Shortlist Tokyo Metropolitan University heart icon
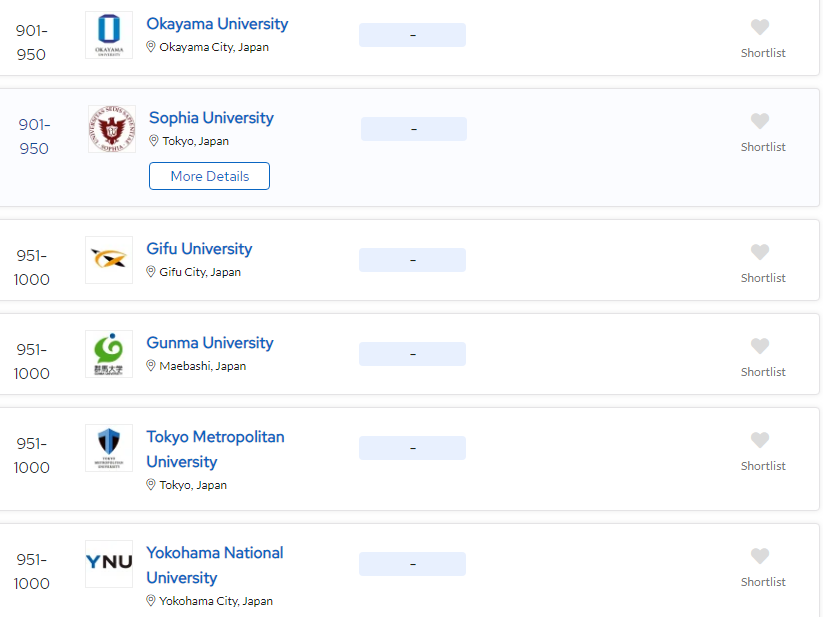 (759, 440)
